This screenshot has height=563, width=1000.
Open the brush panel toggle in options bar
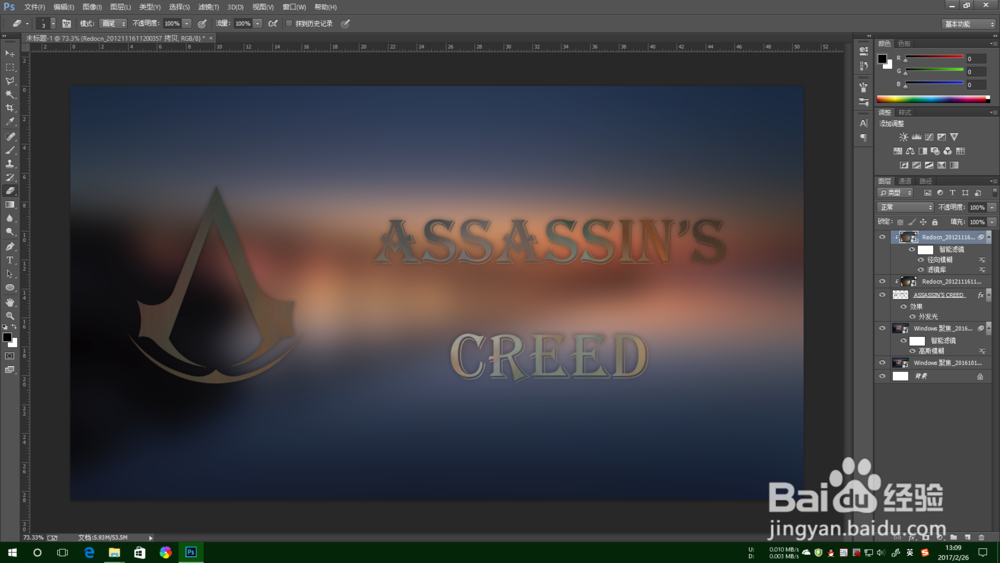click(x=66, y=24)
